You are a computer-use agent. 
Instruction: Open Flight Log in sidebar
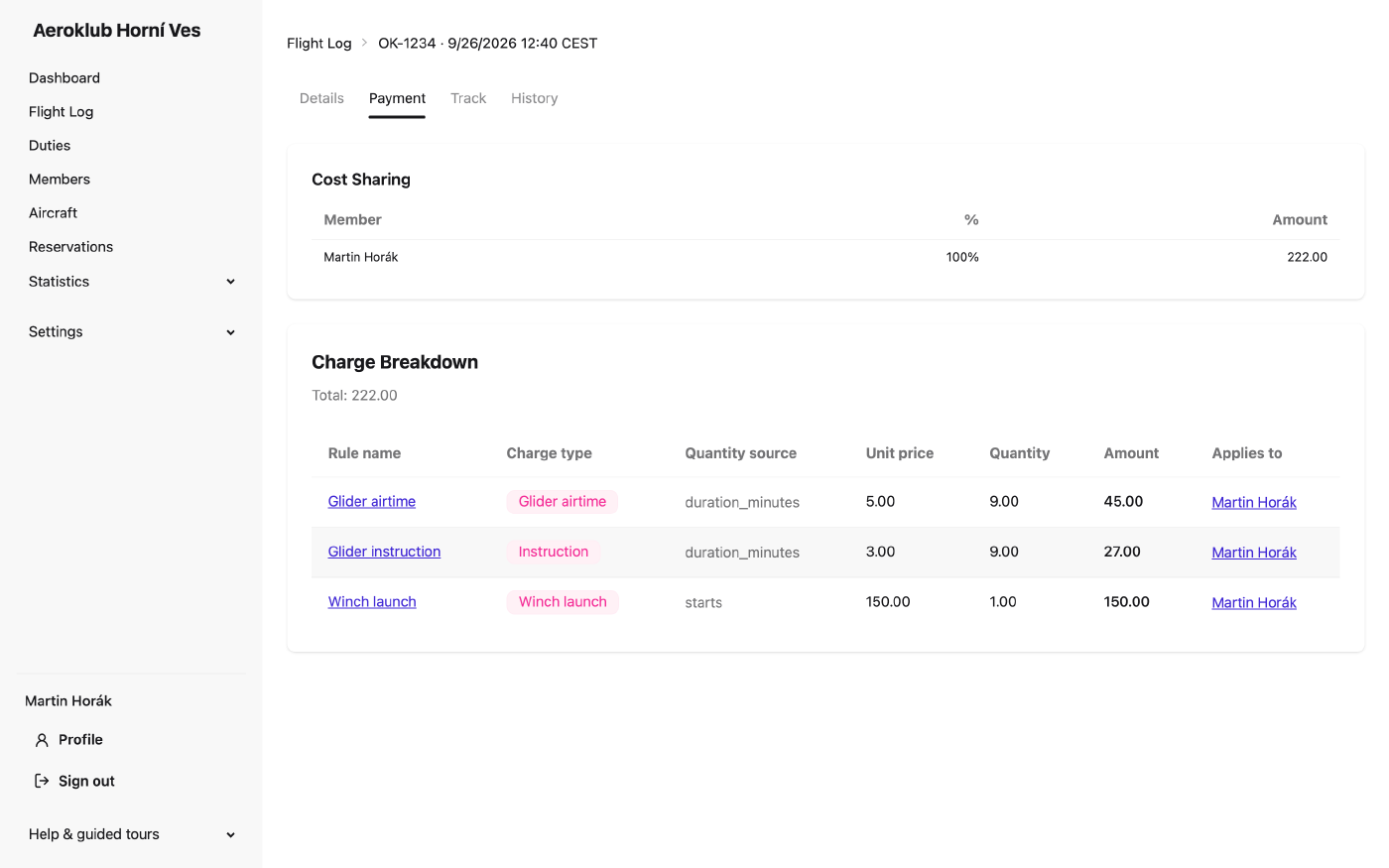click(x=62, y=112)
